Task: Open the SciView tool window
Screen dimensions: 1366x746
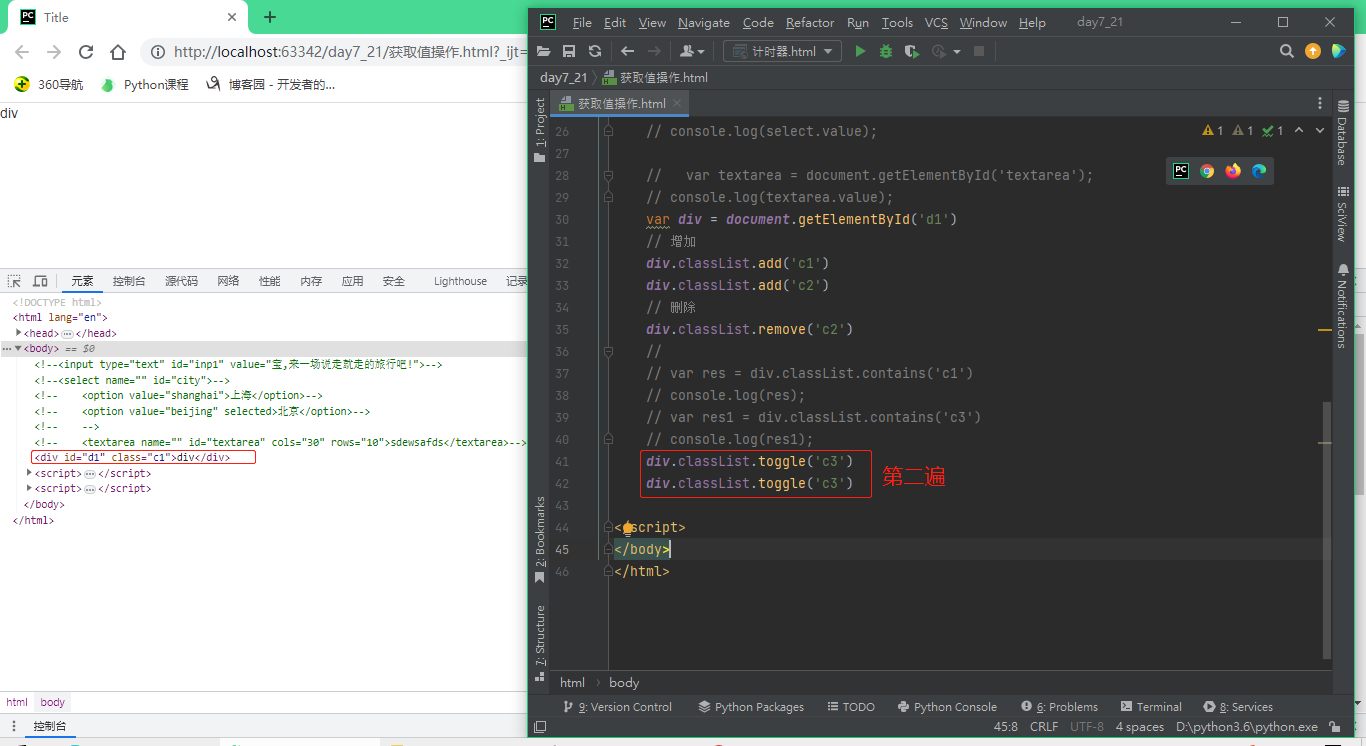Action: click(1342, 213)
